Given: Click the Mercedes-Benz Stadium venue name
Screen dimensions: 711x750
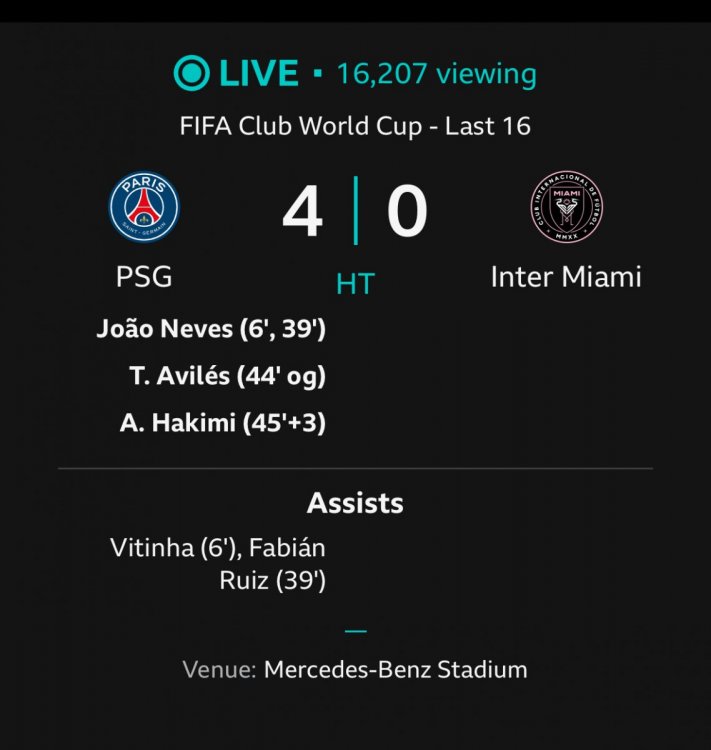Looking at the screenshot, I should [x=396, y=670].
